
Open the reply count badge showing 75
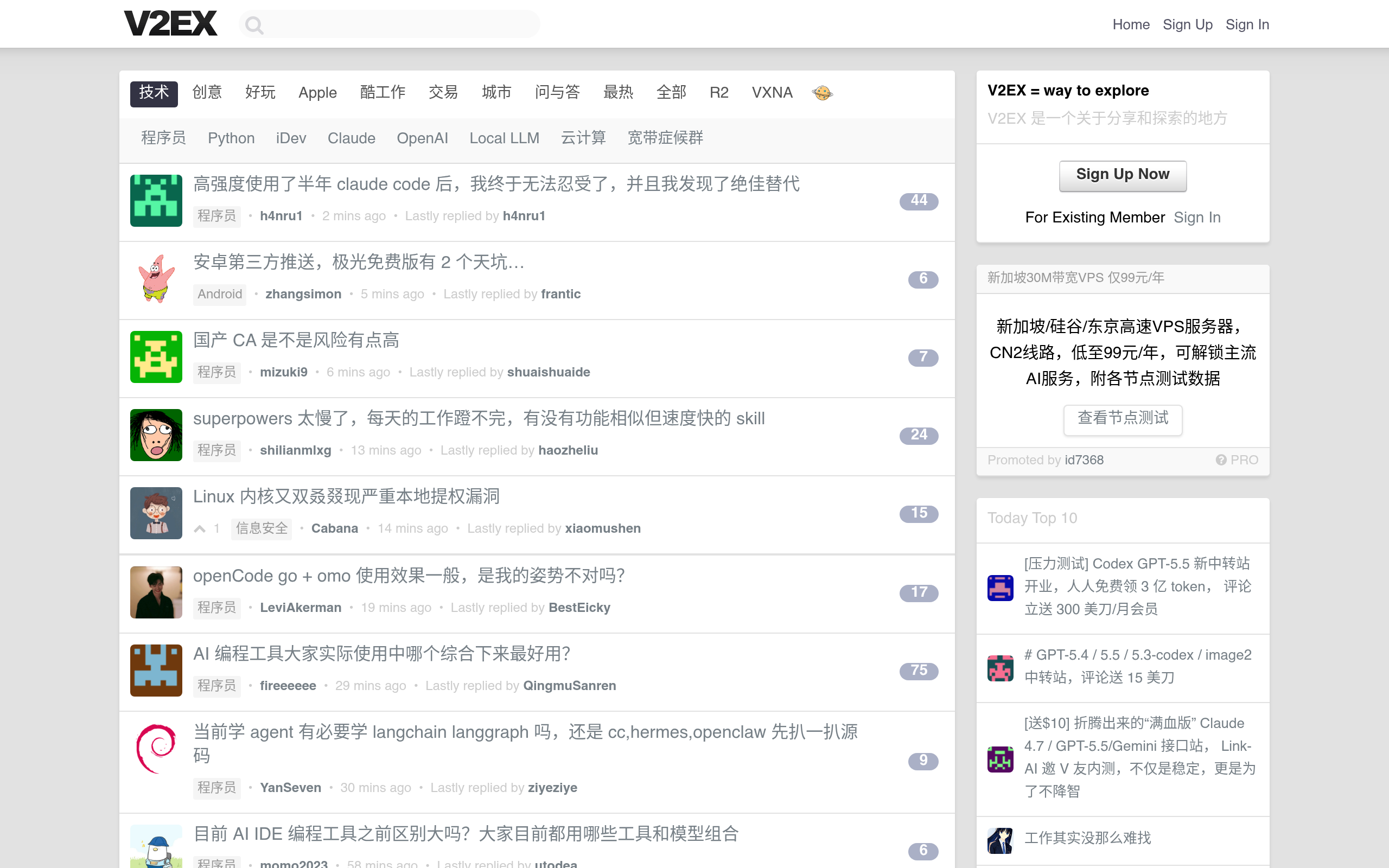(x=919, y=671)
